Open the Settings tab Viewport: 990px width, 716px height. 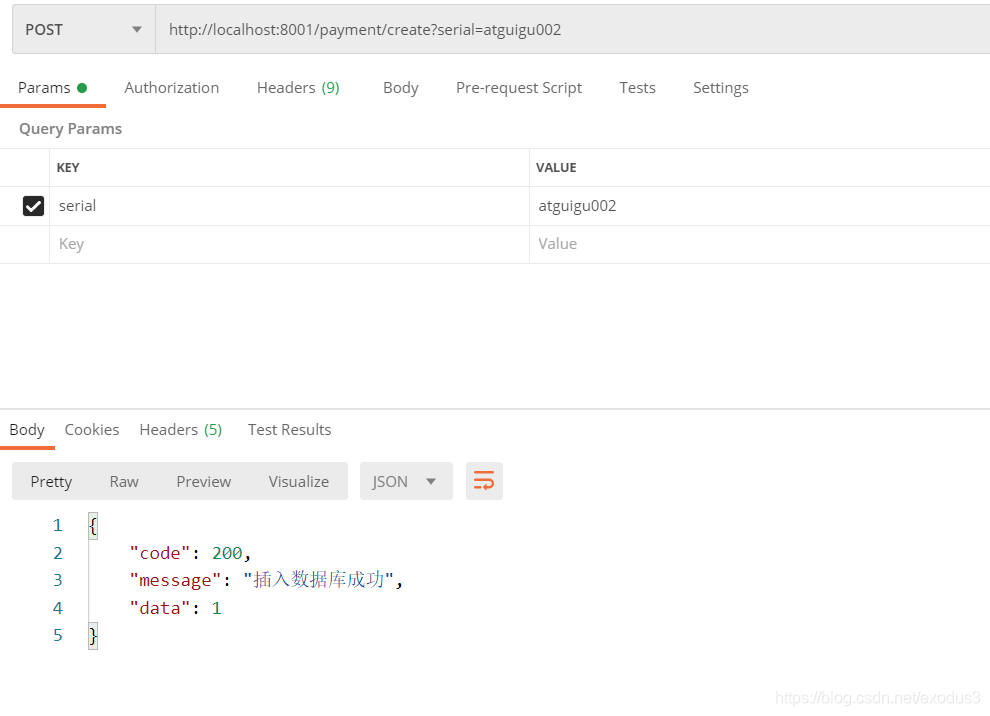[720, 88]
